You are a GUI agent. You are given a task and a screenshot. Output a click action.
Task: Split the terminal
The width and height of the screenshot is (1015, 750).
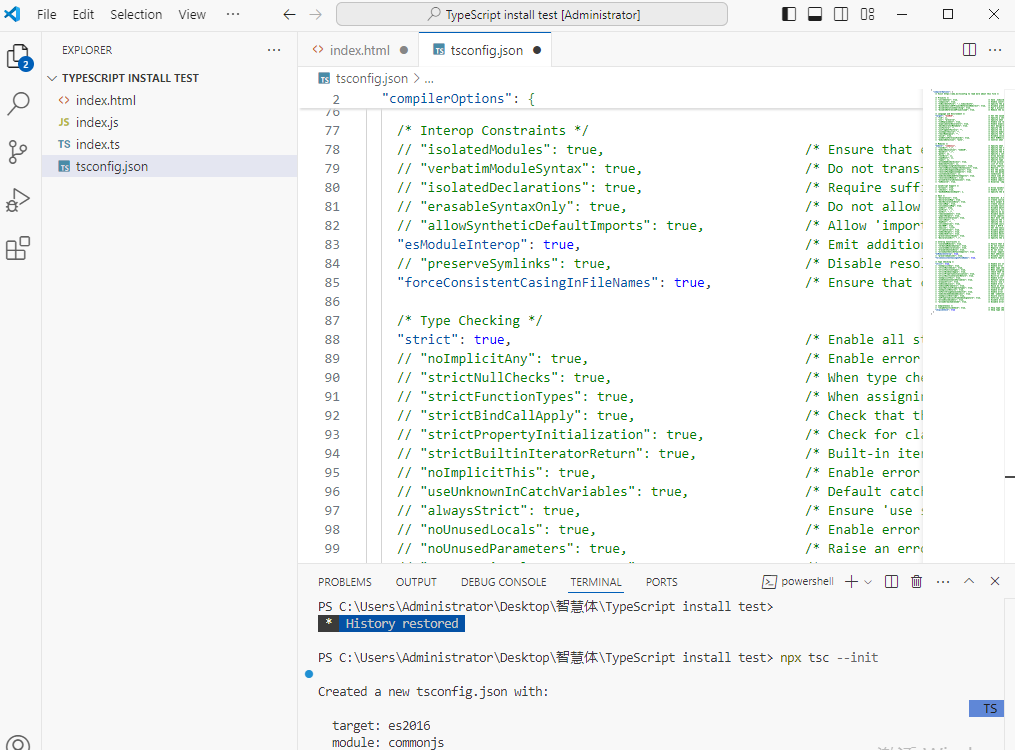(891, 582)
